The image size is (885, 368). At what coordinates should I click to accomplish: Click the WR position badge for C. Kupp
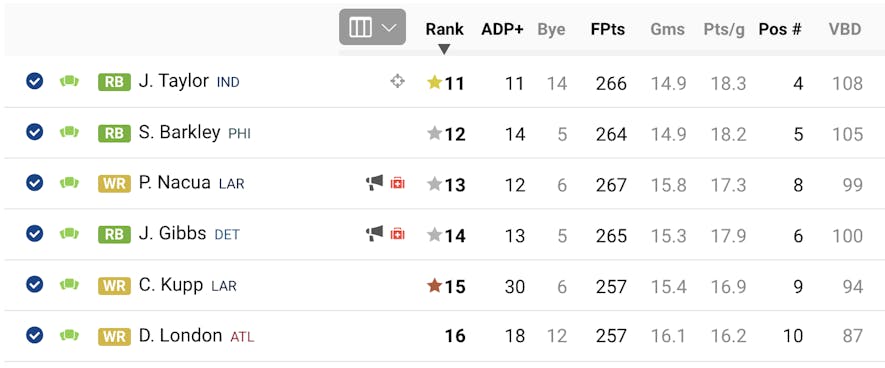tap(114, 286)
